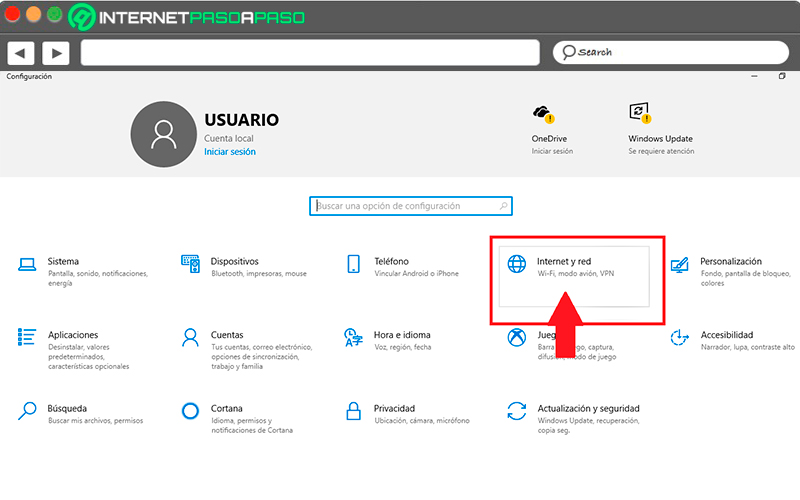
Task: Click Se requiere atención under Windows Update
Action: [x=661, y=151]
